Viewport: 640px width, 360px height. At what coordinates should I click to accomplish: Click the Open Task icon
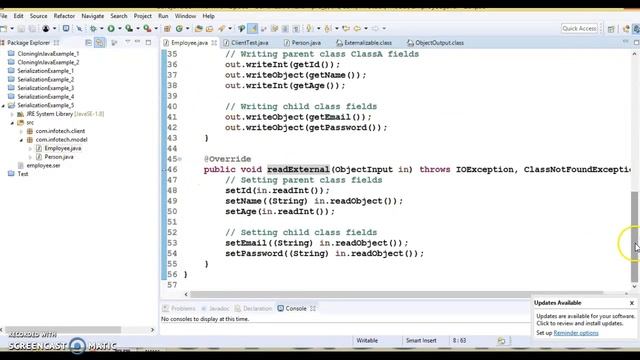coord(209,29)
